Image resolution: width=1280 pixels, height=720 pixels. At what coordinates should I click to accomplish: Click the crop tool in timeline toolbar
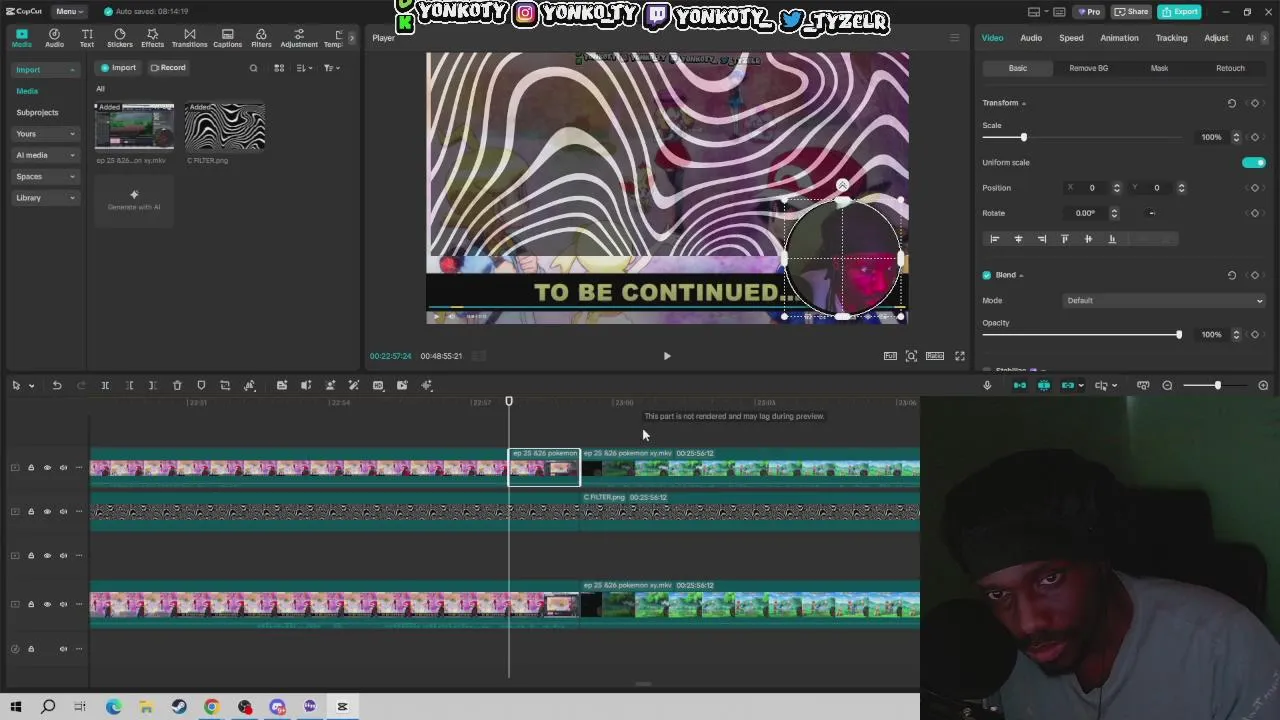[225, 385]
